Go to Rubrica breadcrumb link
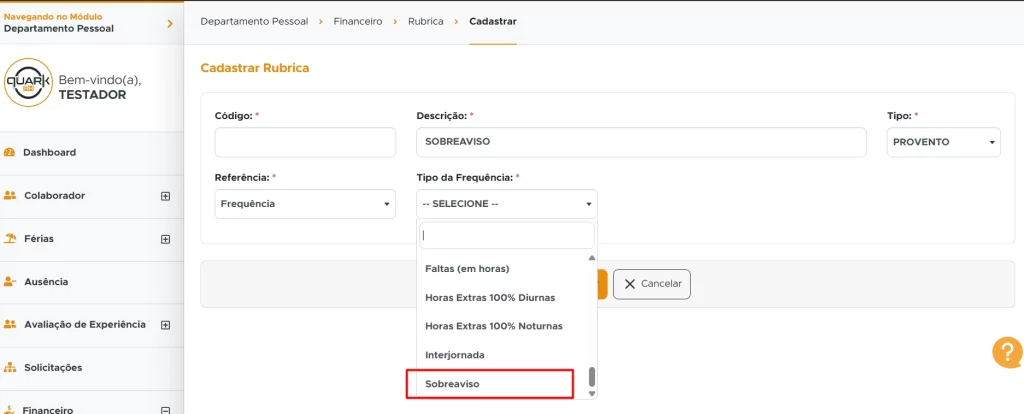This screenshot has width=1024, height=414. (x=425, y=21)
